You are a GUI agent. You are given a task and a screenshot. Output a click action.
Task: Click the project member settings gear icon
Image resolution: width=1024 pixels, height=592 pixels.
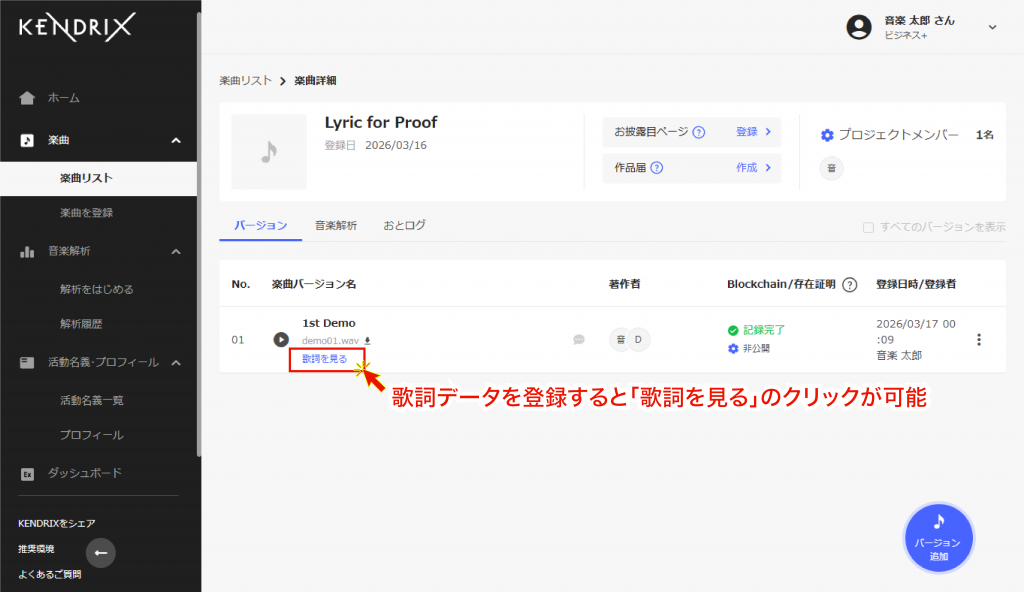coord(827,135)
